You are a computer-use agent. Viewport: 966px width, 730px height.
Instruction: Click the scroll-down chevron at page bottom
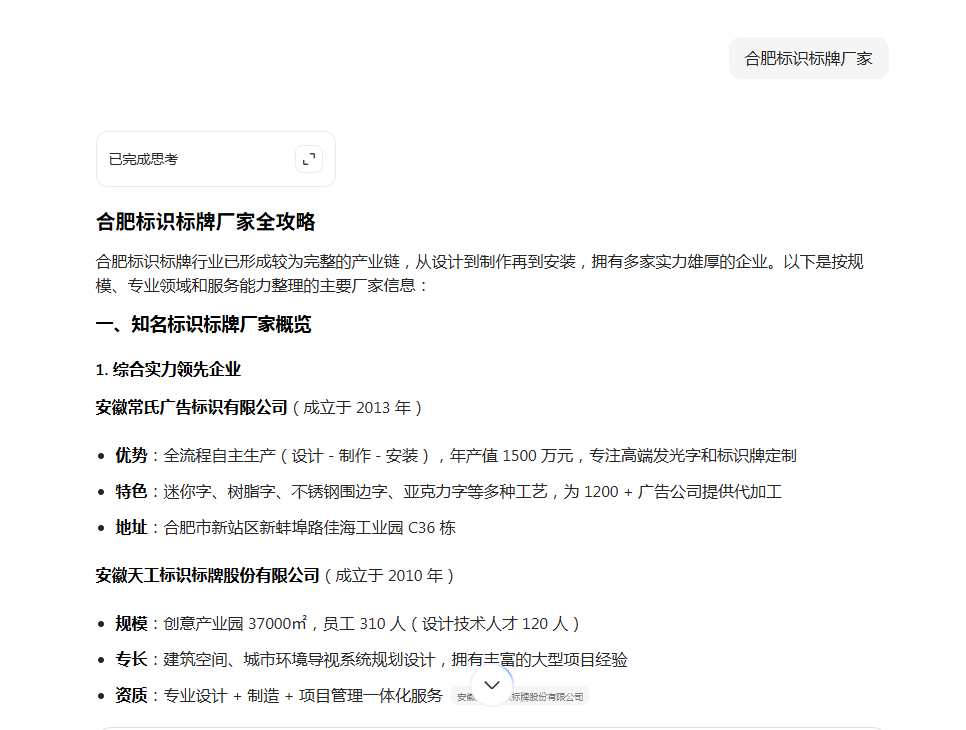pyautogui.click(x=490, y=684)
